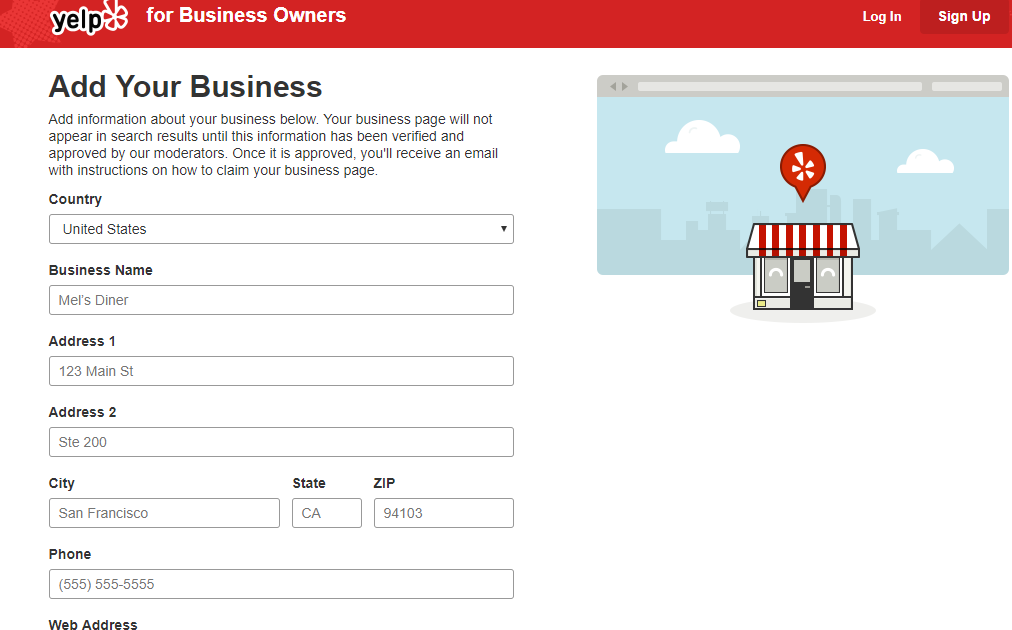Select the Address 2 input box

coord(281,442)
